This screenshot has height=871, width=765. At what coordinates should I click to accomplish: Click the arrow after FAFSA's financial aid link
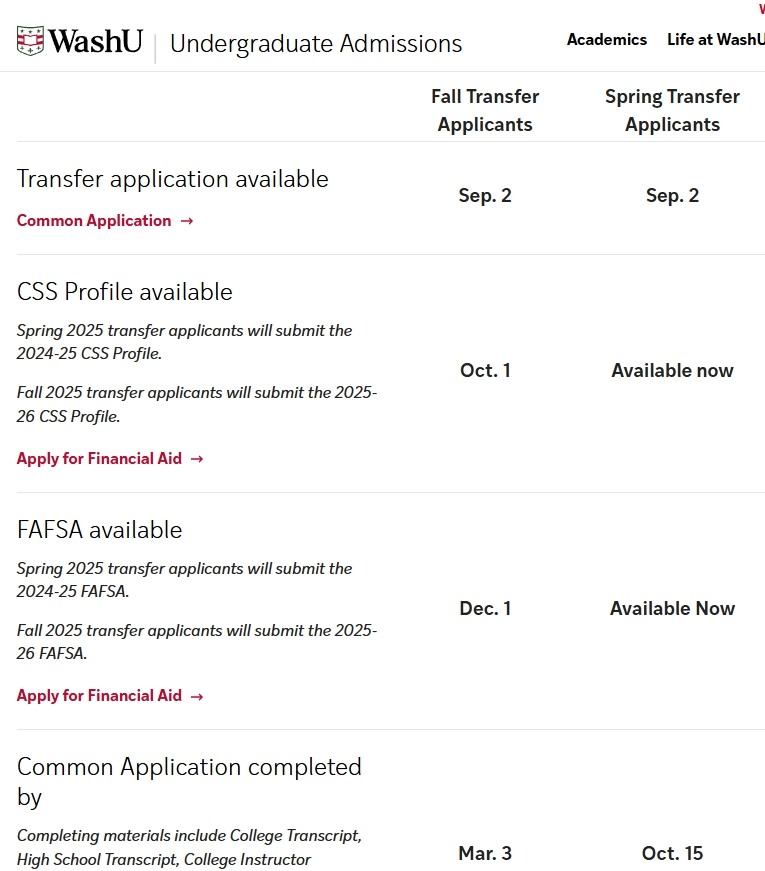click(x=197, y=696)
